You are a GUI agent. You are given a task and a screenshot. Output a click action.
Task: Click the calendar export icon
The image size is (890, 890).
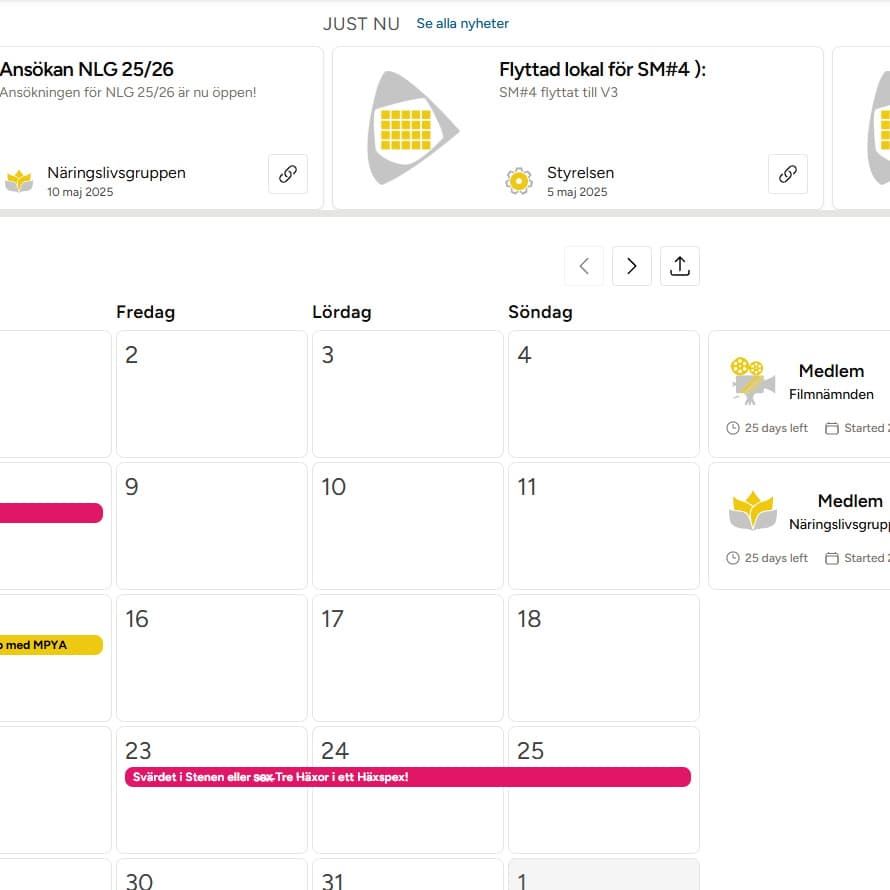(x=680, y=266)
